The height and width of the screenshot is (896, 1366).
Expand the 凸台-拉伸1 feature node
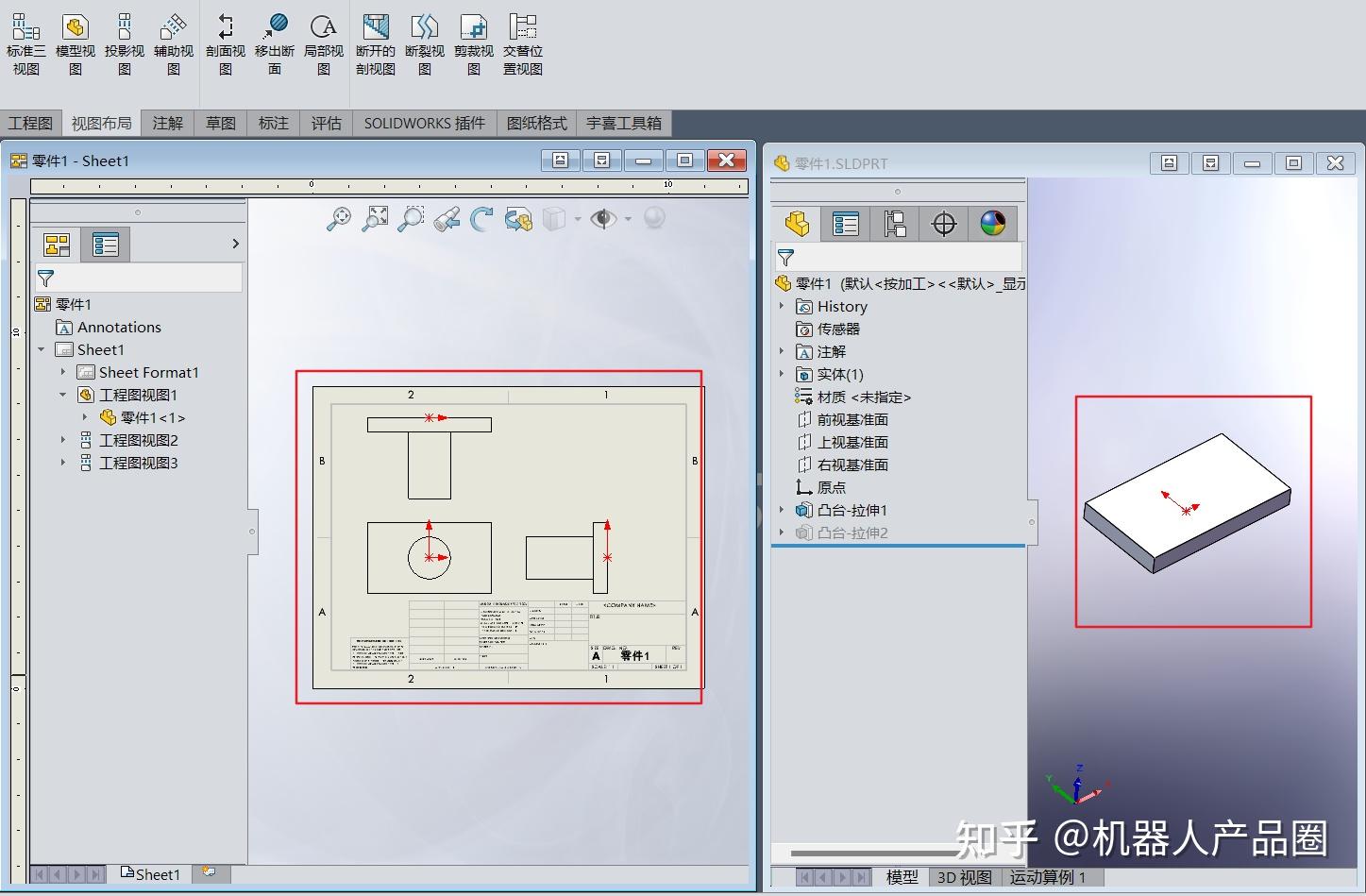point(782,510)
